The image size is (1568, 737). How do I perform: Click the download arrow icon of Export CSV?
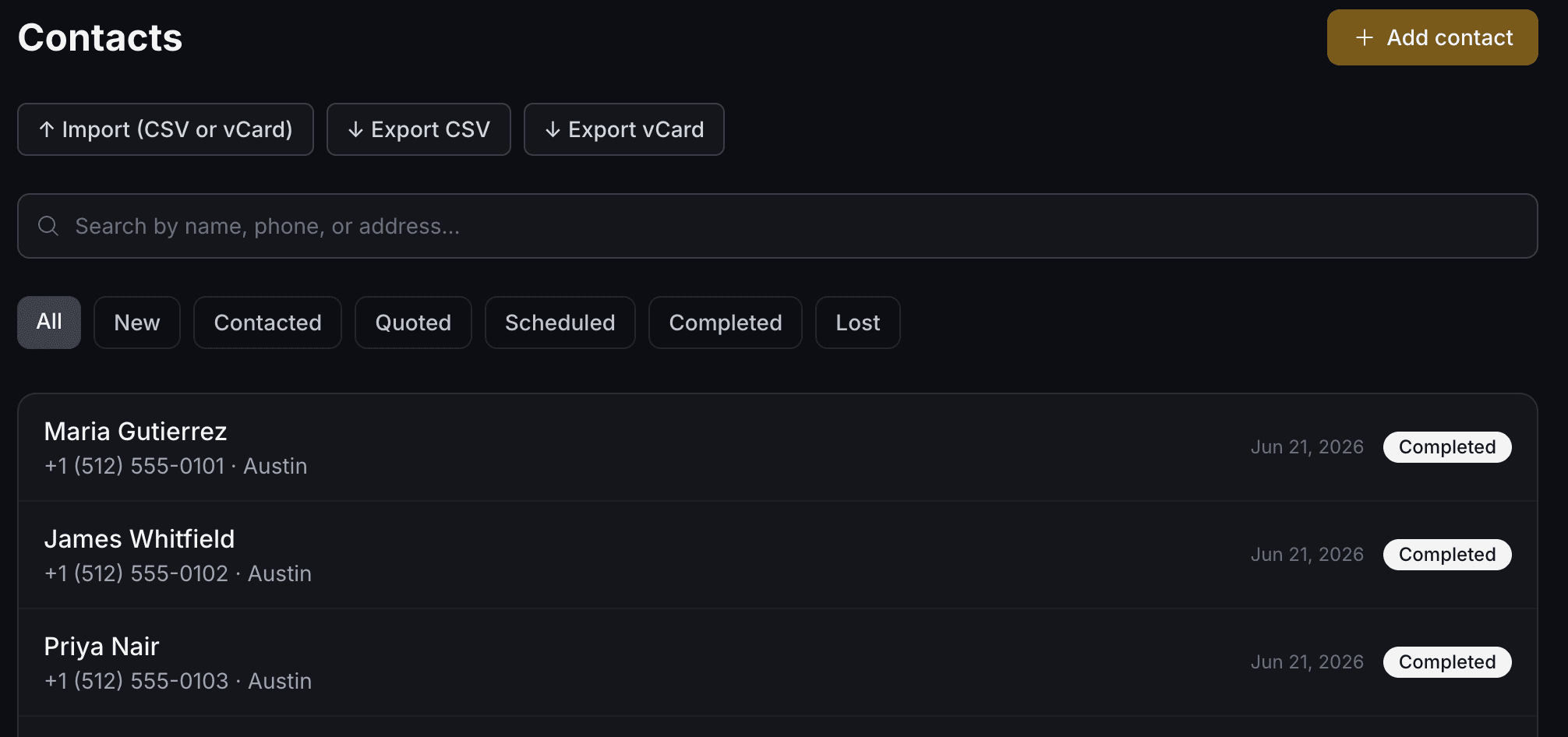pyautogui.click(x=355, y=129)
